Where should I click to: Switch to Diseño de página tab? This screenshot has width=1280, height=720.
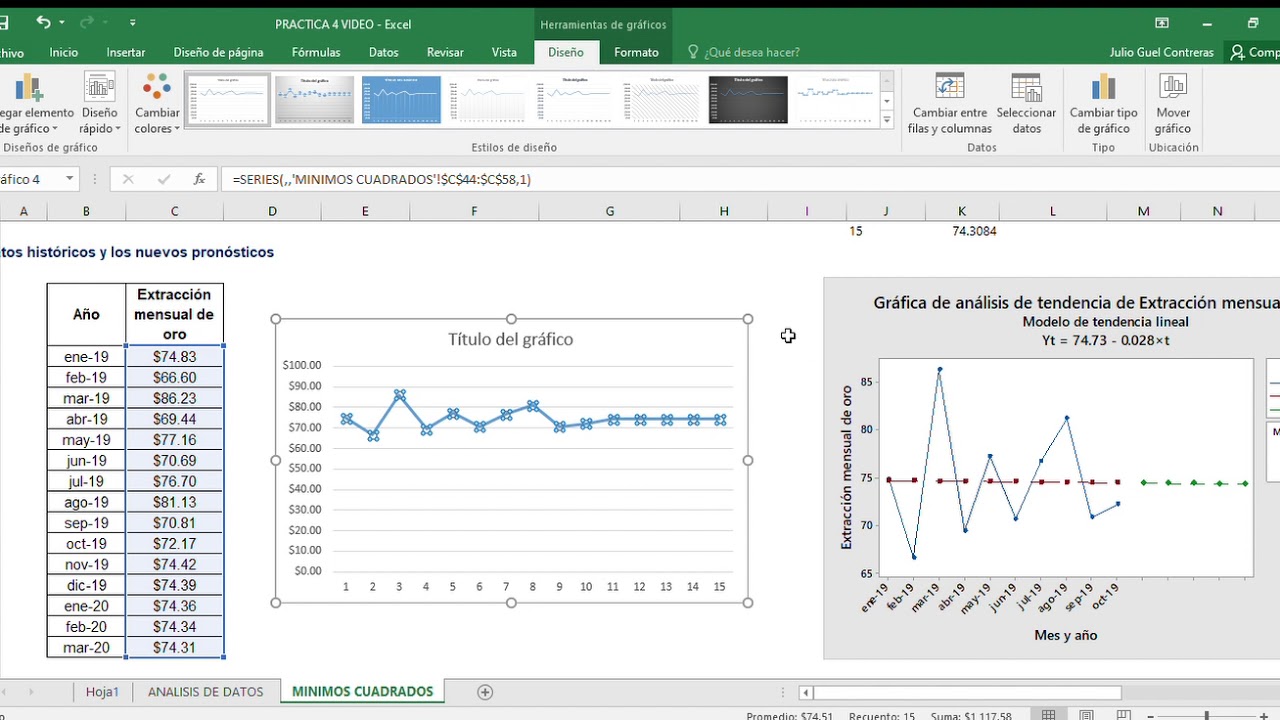pos(218,52)
